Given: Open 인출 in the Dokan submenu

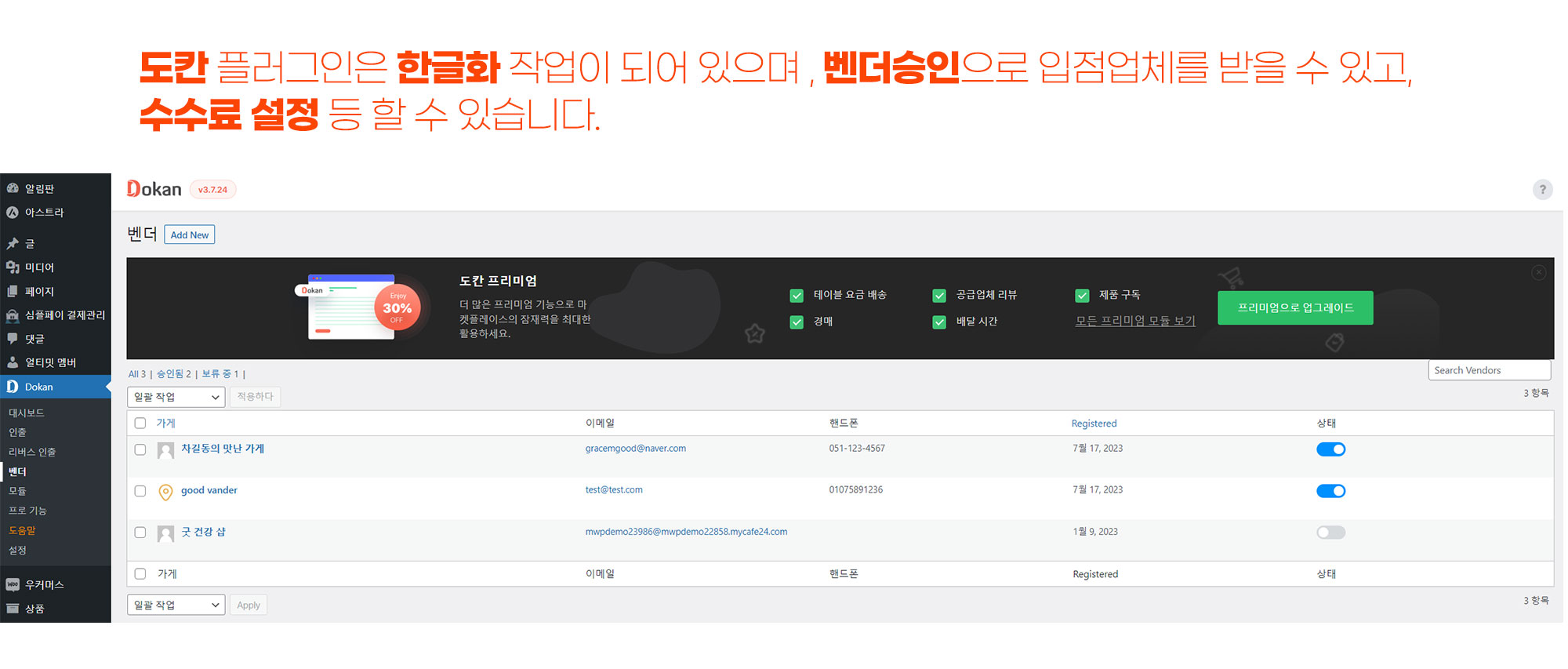Looking at the screenshot, I should (x=17, y=432).
